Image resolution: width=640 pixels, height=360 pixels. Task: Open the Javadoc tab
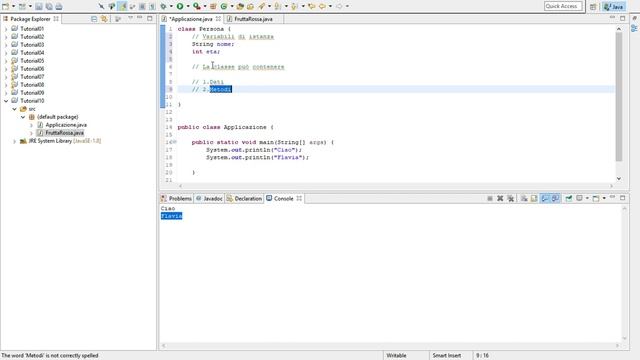(x=209, y=198)
